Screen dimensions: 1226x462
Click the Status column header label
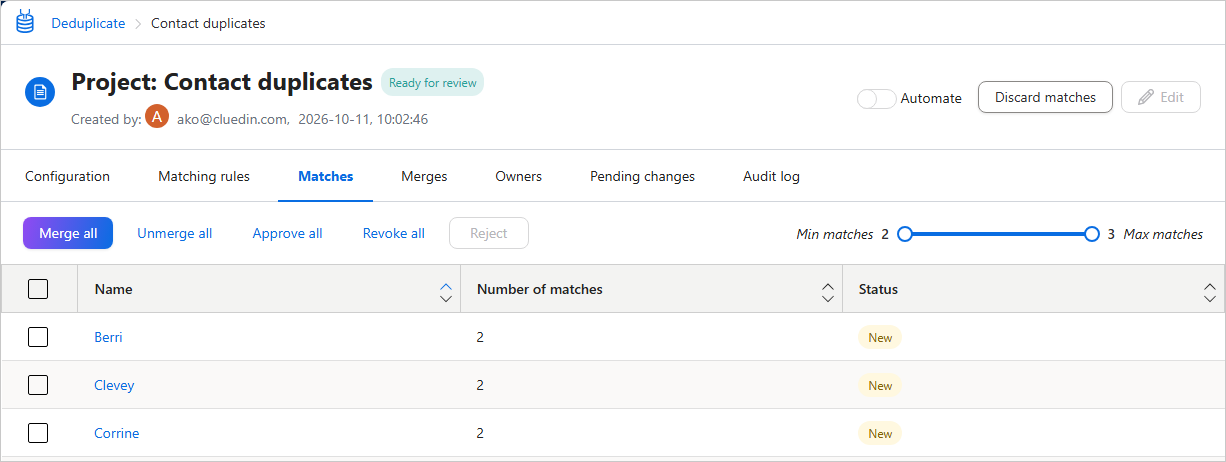(879, 289)
